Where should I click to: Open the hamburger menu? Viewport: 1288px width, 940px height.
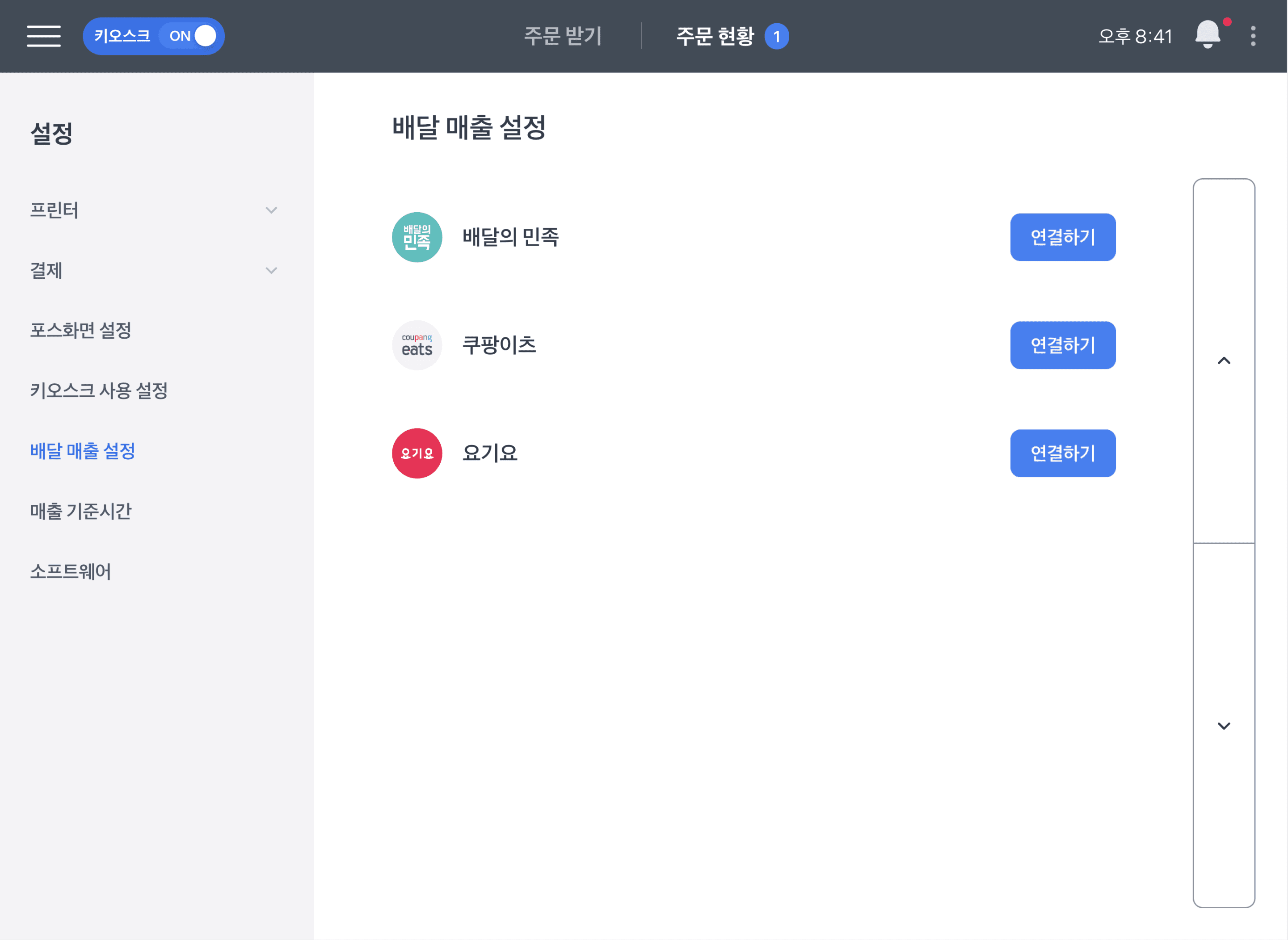click(43, 36)
